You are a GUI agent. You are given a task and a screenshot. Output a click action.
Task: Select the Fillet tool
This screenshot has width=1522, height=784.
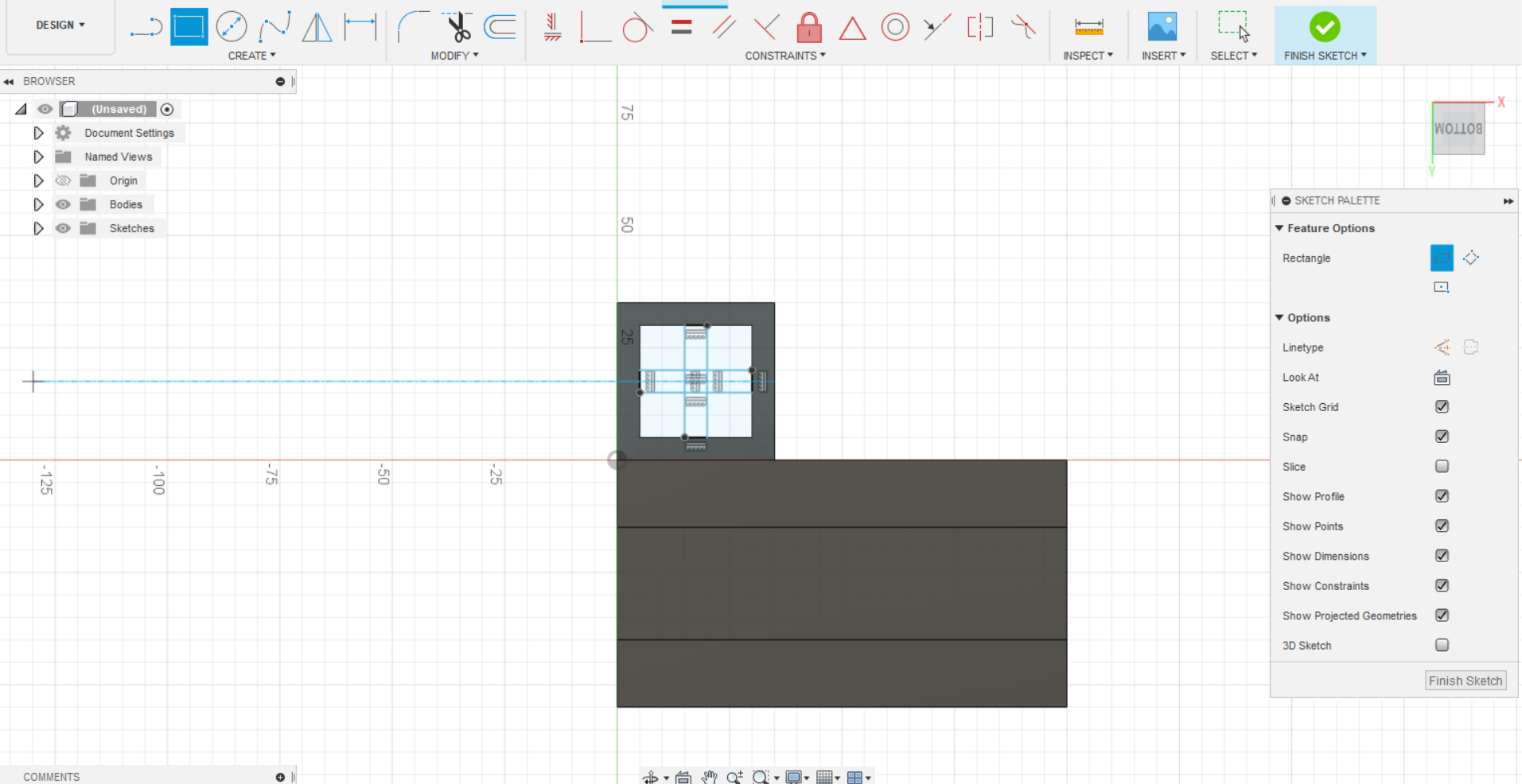(x=413, y=27)
